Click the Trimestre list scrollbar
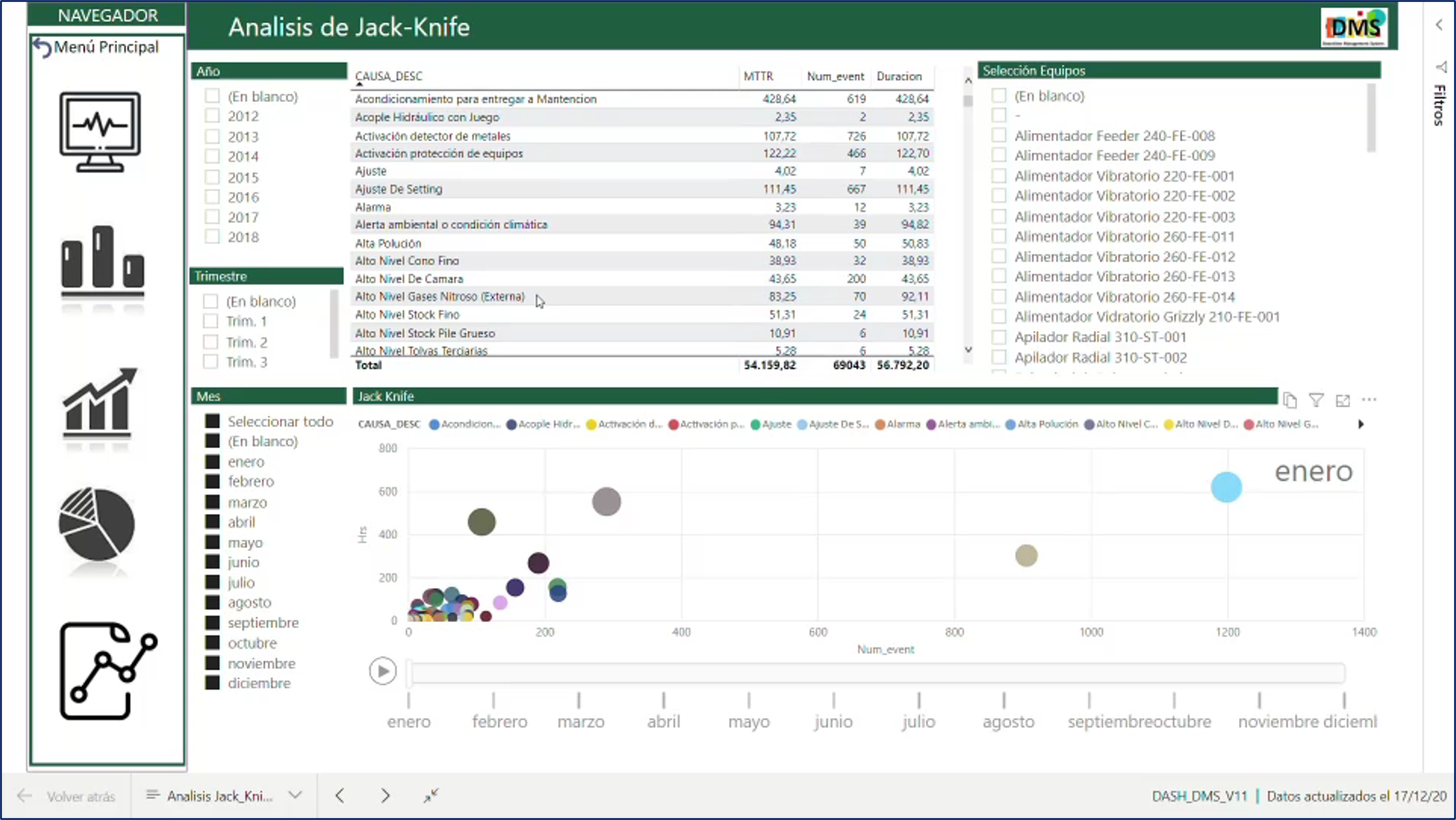This screenshot has height=820, width=1456. [335, 323]
